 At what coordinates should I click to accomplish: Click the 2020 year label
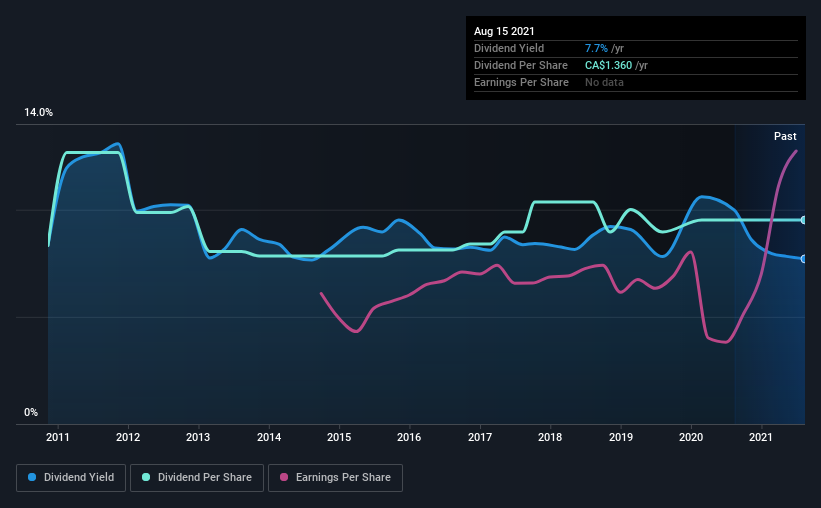(x=691, y=437)
